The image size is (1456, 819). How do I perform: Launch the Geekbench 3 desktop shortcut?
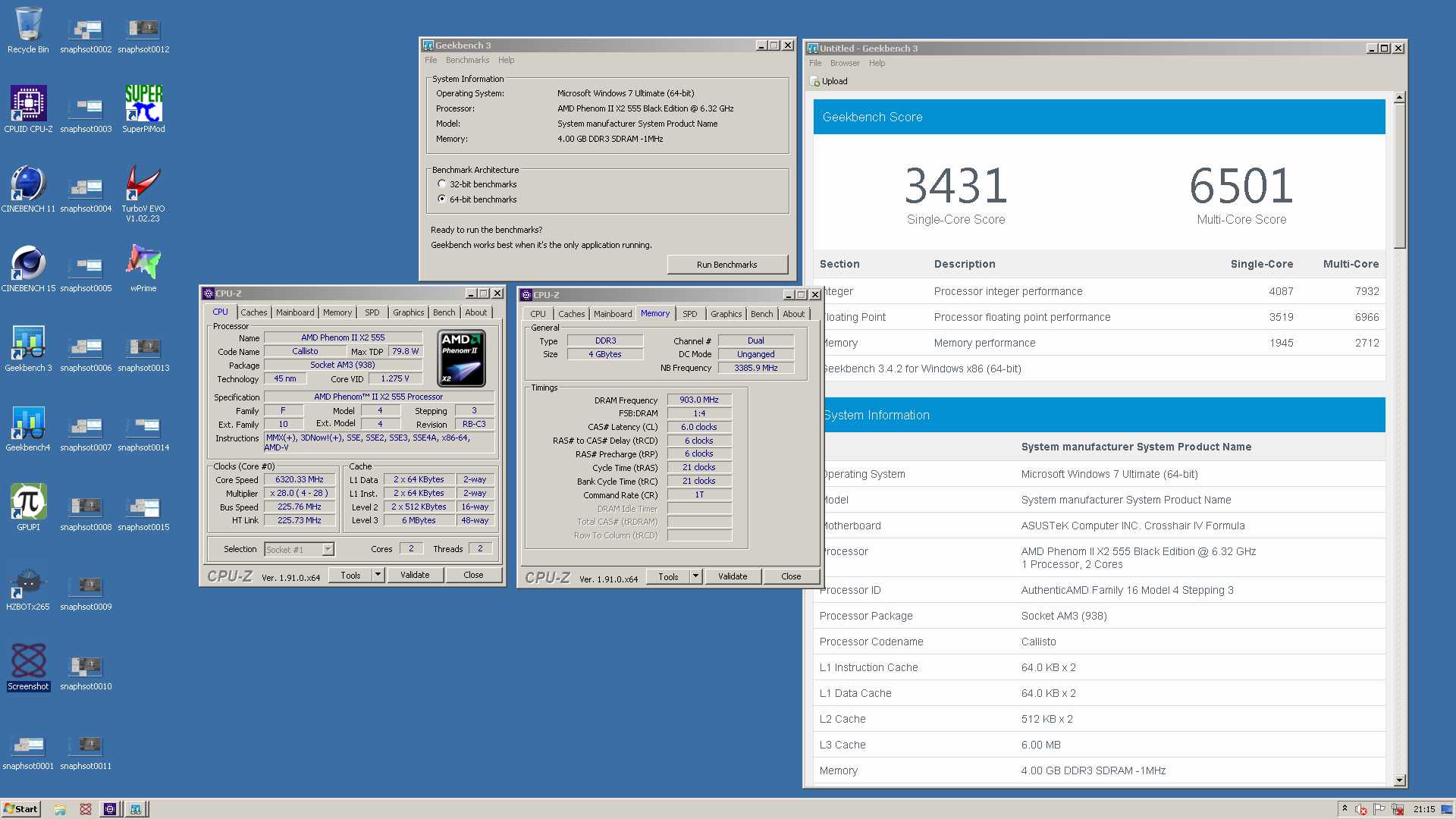pyautogui.click(x=28, y=349)
